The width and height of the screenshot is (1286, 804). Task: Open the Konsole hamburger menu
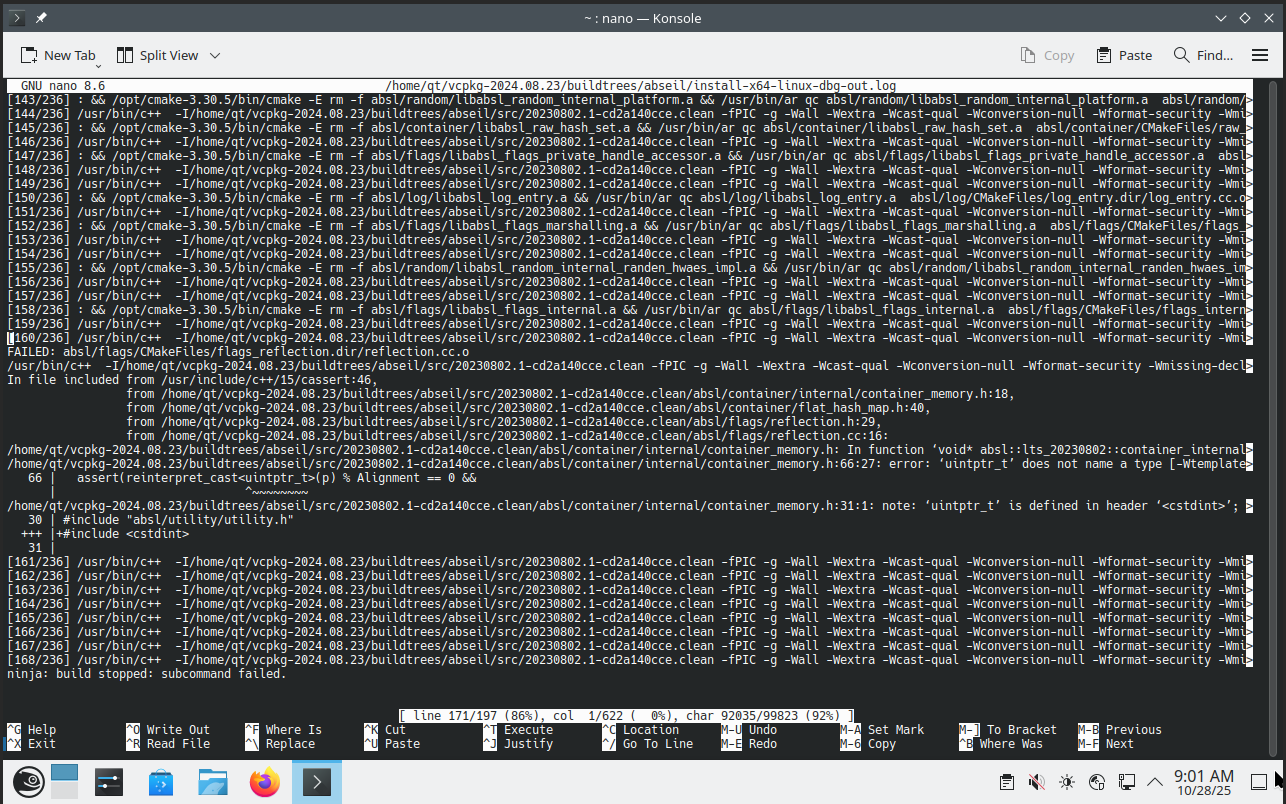(x=1257, y=55)
